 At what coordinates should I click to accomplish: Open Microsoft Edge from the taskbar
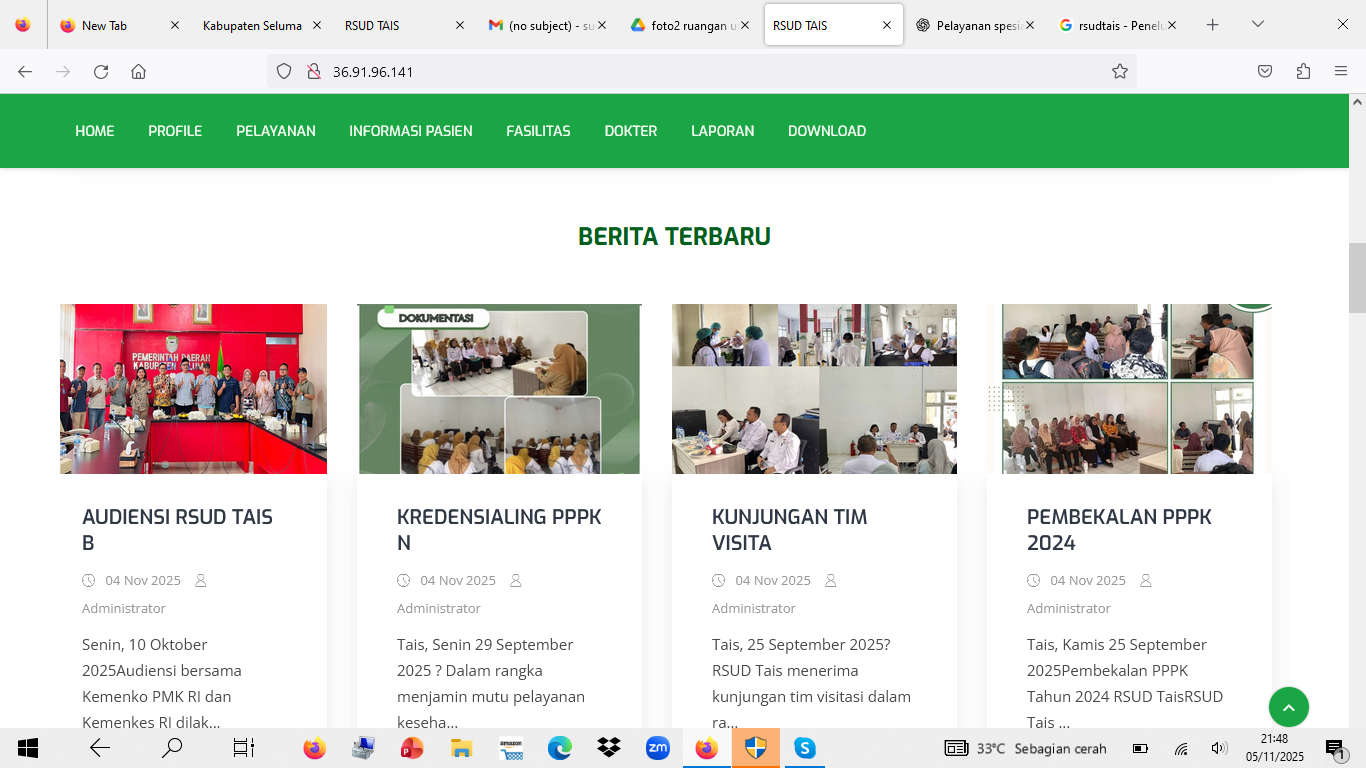(x=560, y=748)
